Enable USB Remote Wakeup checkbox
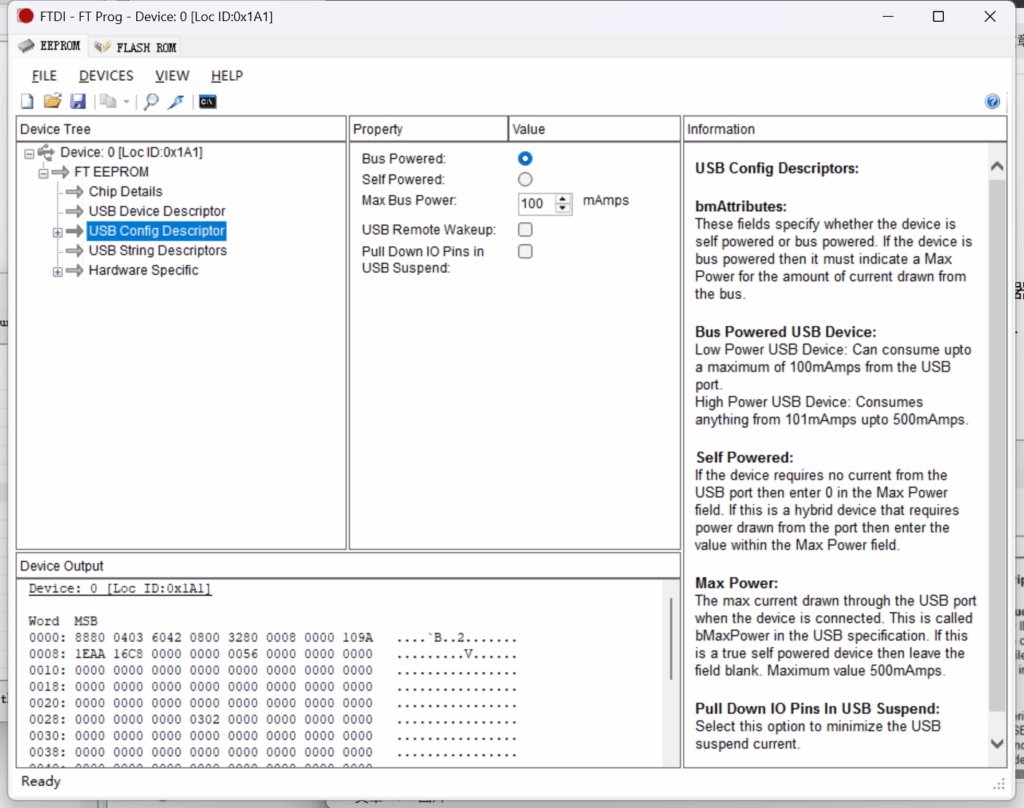The image size is (1024, 808). (x=525, y=230)
